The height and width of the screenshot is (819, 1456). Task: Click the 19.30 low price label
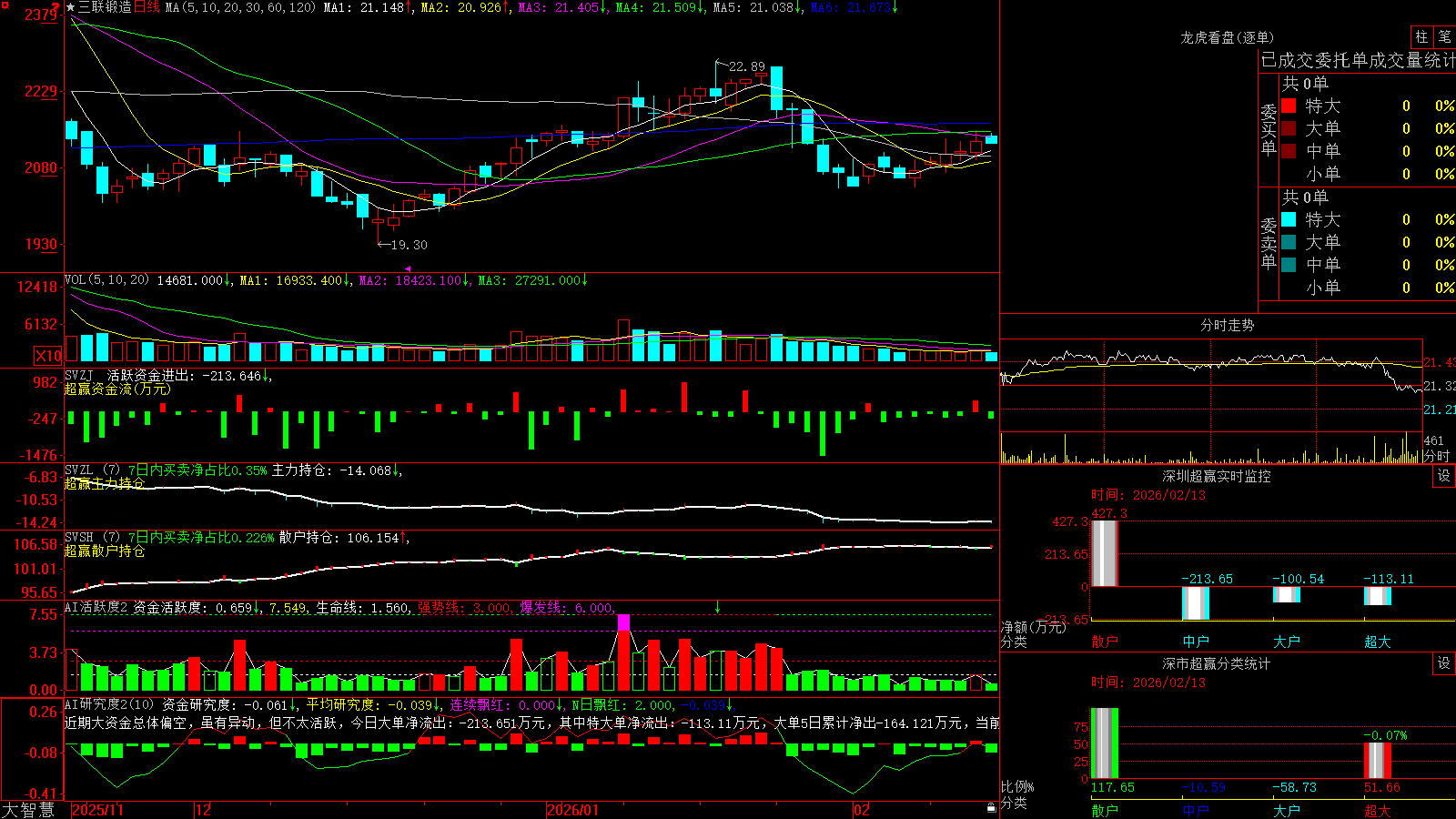pyautogui.click(x=409, y=245)
